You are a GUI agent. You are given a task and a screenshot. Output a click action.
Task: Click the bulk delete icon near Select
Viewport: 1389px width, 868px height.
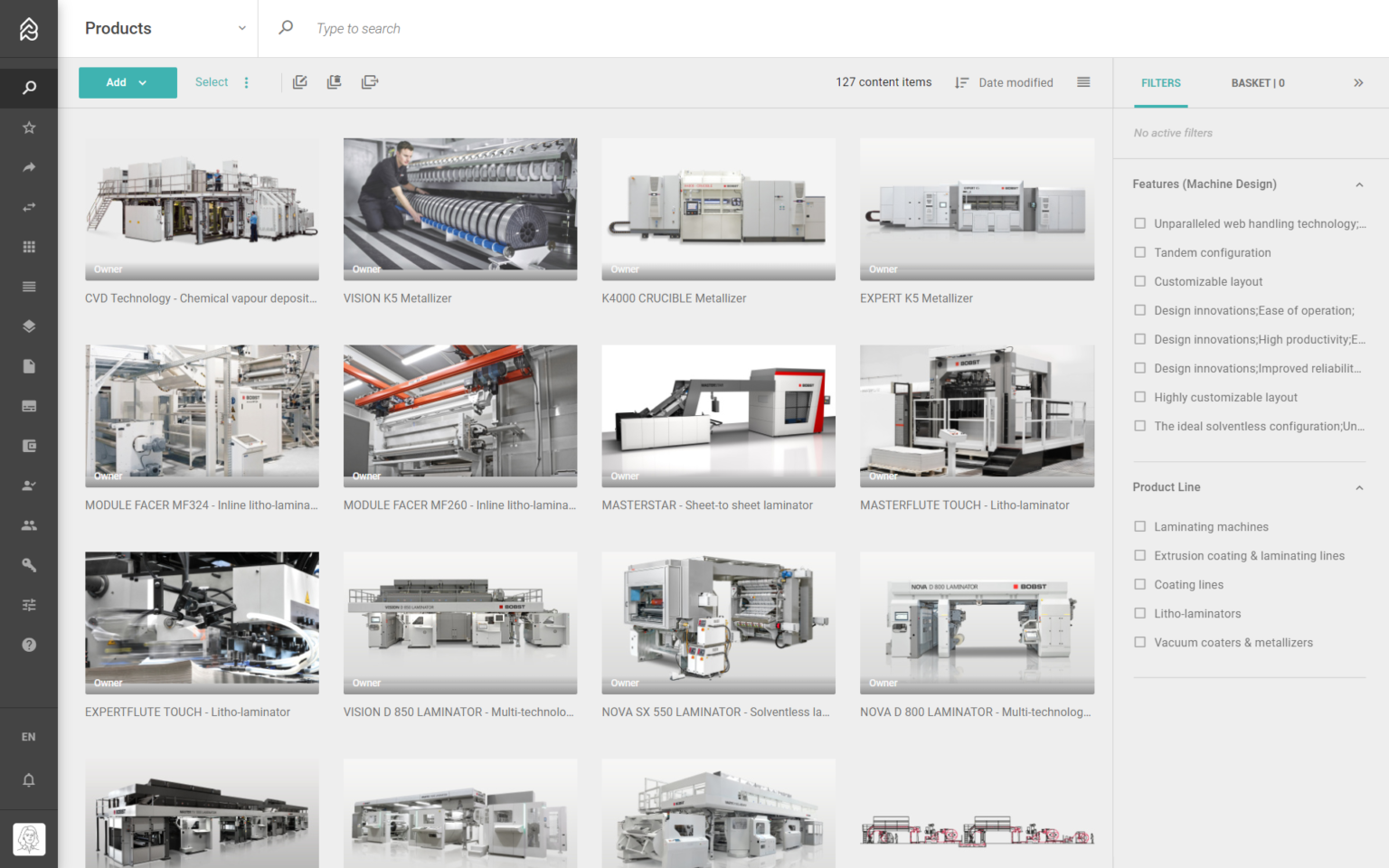point(334,82)
